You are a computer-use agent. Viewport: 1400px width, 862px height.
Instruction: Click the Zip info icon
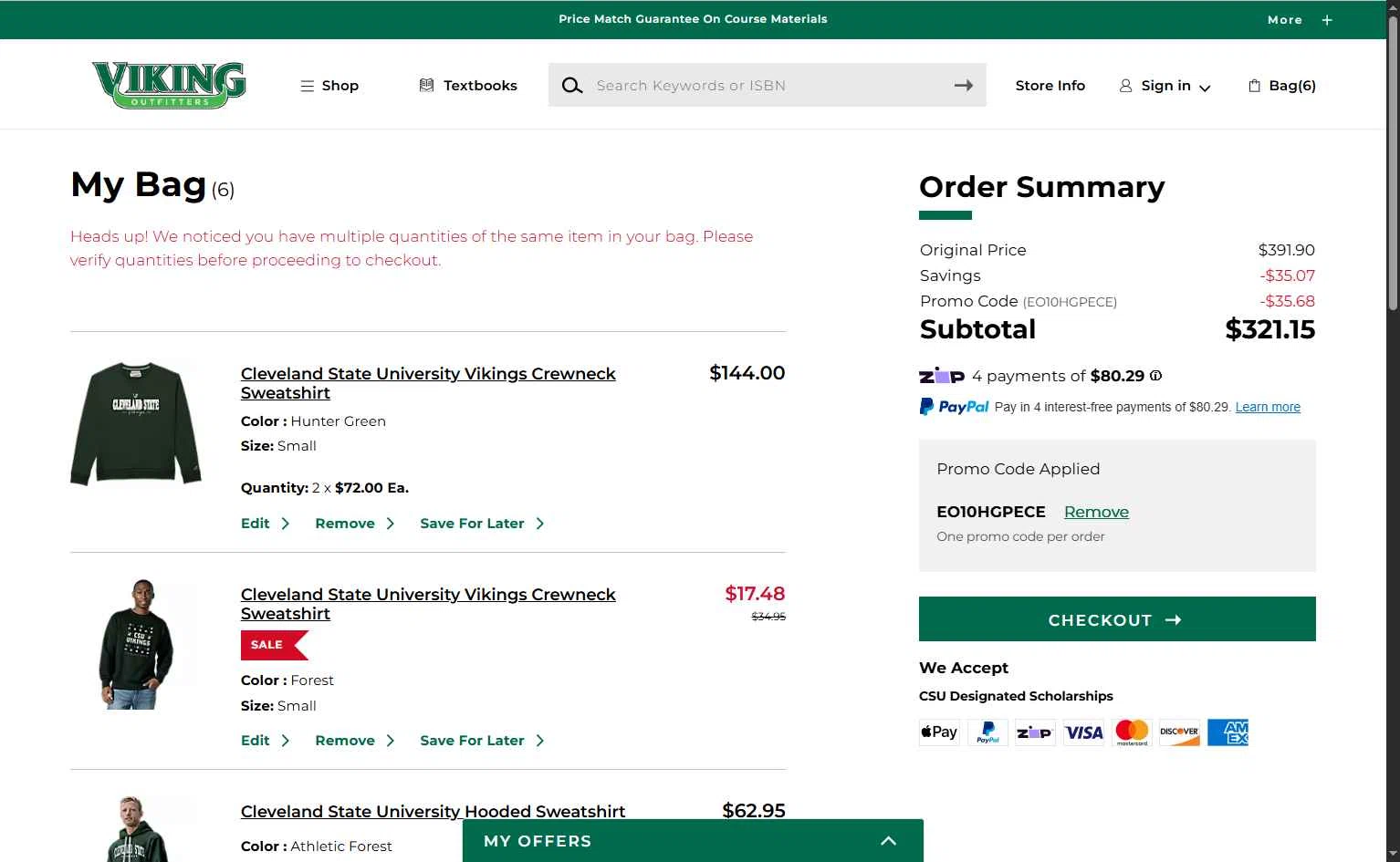pyautogui.click(x=1156, y=376)
